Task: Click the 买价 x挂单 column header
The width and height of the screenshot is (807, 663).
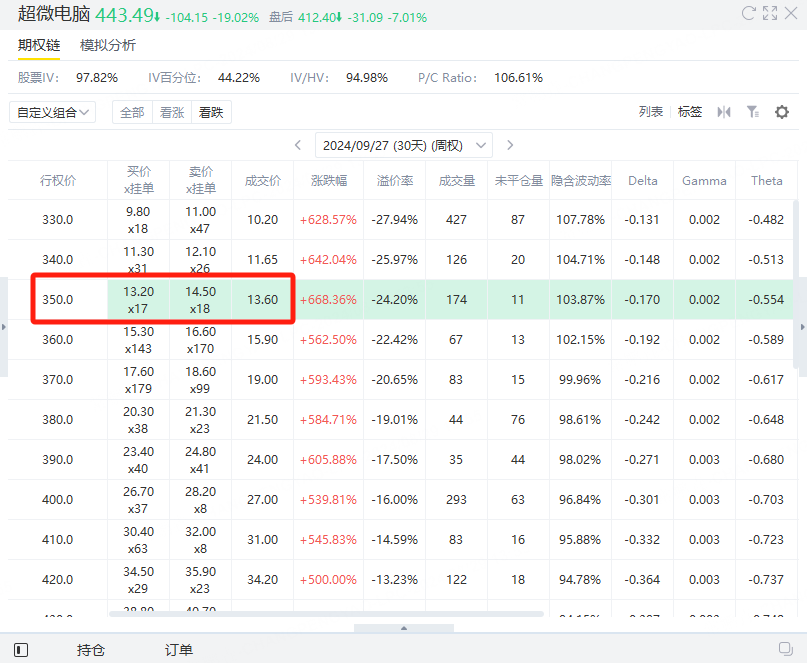Action: coord(138,181)
